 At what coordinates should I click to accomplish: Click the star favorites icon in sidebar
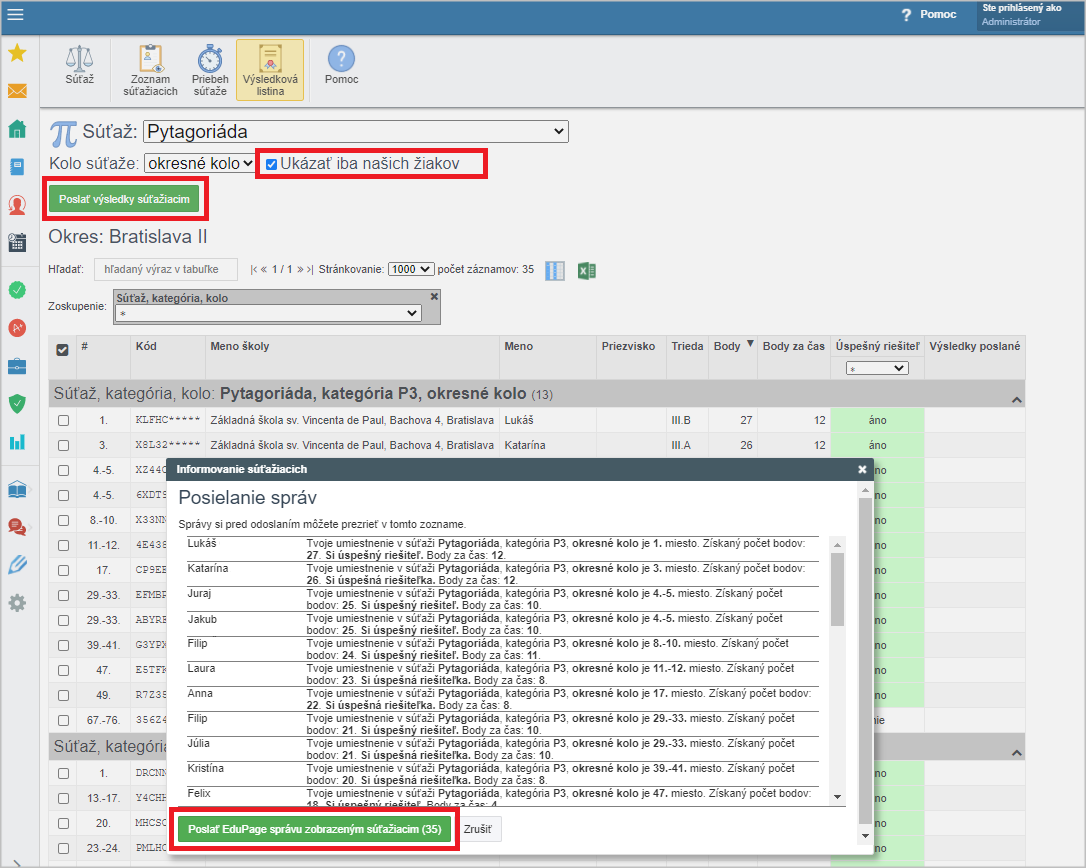(x=17, y=53)
